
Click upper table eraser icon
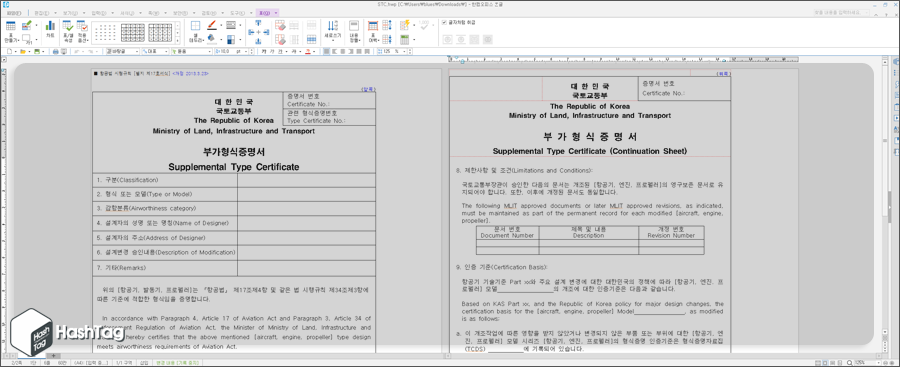pos(280,26)
